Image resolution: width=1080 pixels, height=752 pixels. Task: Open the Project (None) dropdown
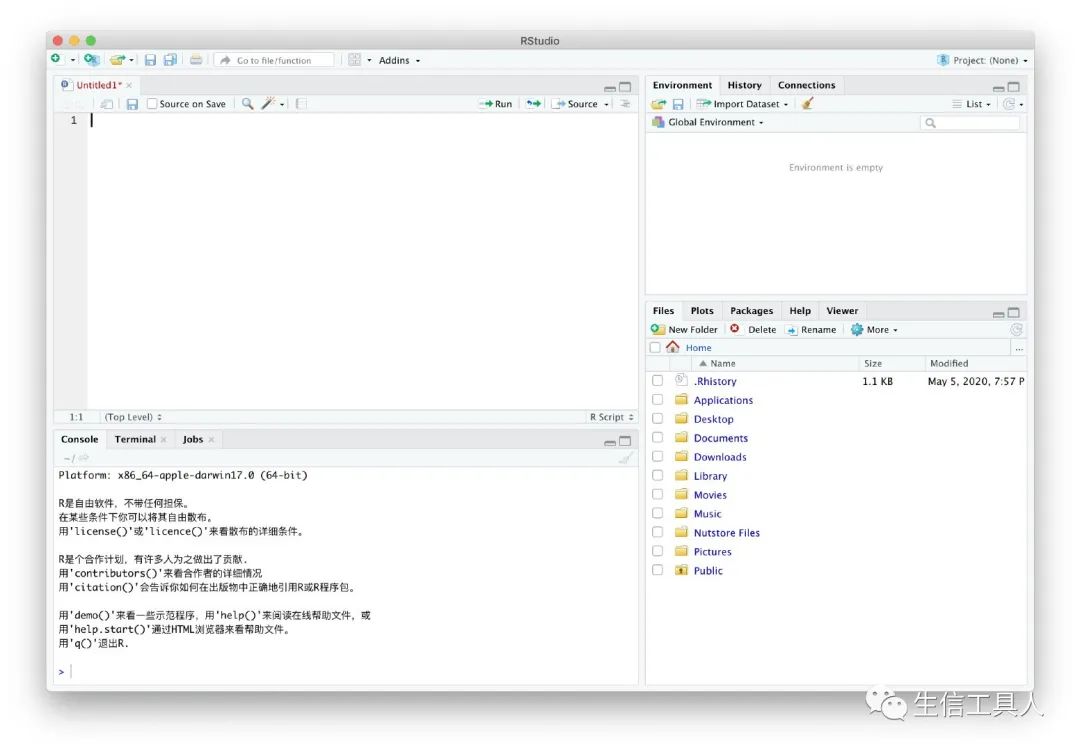click(983, 61)
